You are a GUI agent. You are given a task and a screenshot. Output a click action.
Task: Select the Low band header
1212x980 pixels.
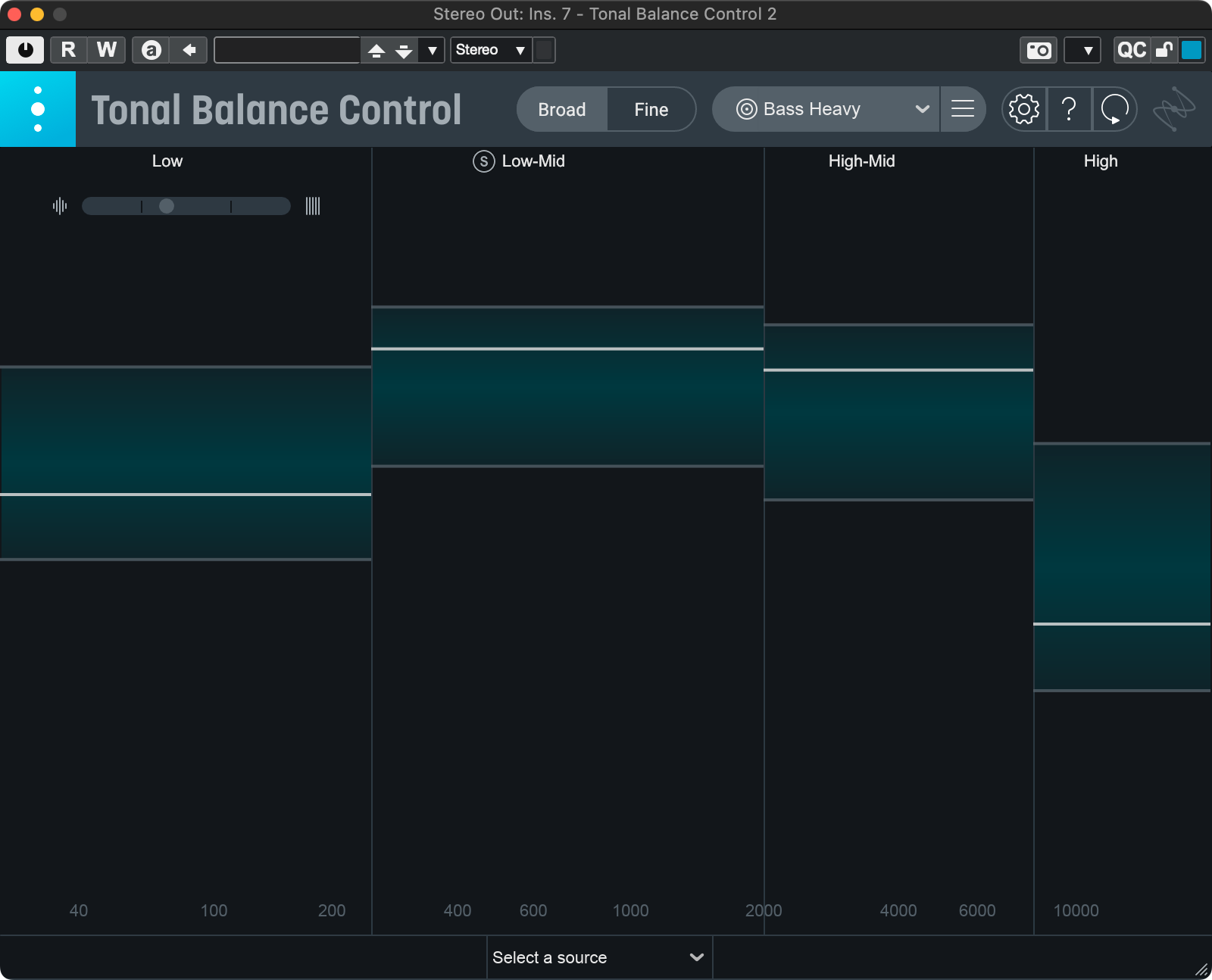pyautogui.click(x=167, y=161)
